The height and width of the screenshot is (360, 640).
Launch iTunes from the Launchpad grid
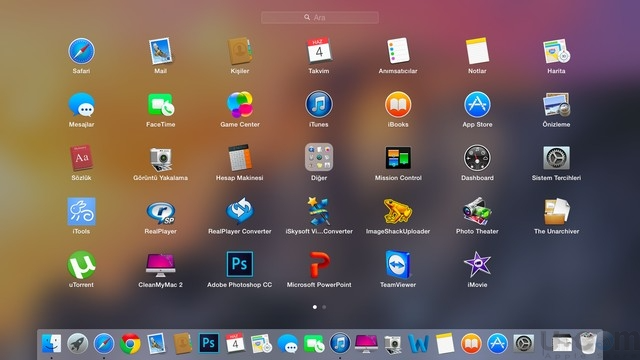[319, 104]
